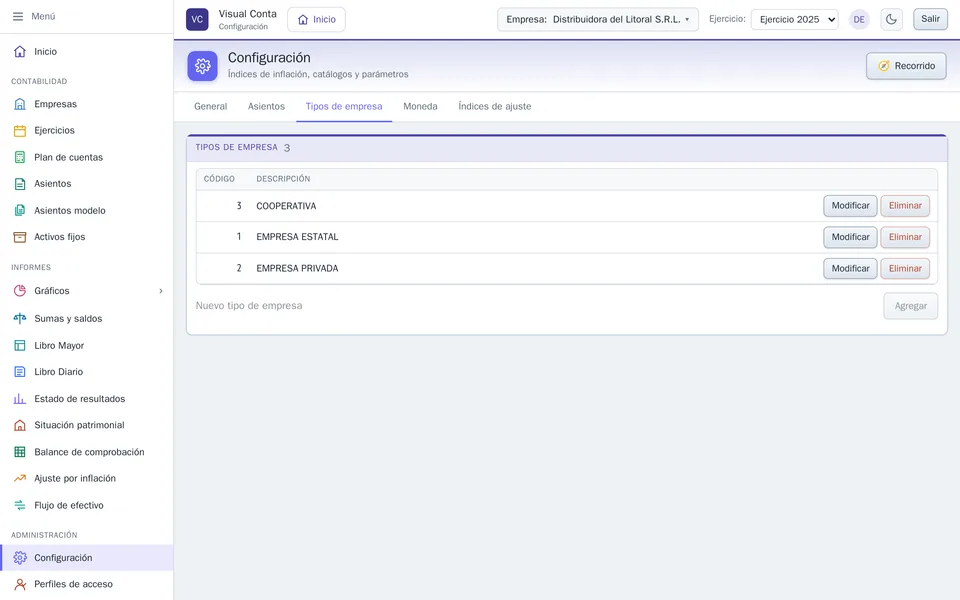This screenshot has height=600, width=960.
Task: Click the Sumas y saldos scale icon
Action: pyautogui.click(x=20, y=318)
